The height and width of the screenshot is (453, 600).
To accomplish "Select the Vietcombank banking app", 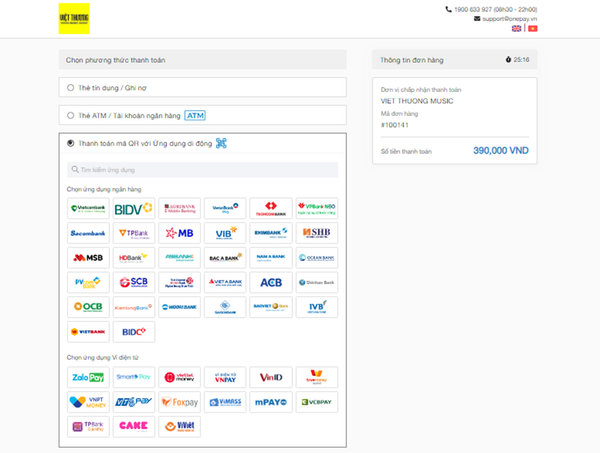I will coord(88,208).
